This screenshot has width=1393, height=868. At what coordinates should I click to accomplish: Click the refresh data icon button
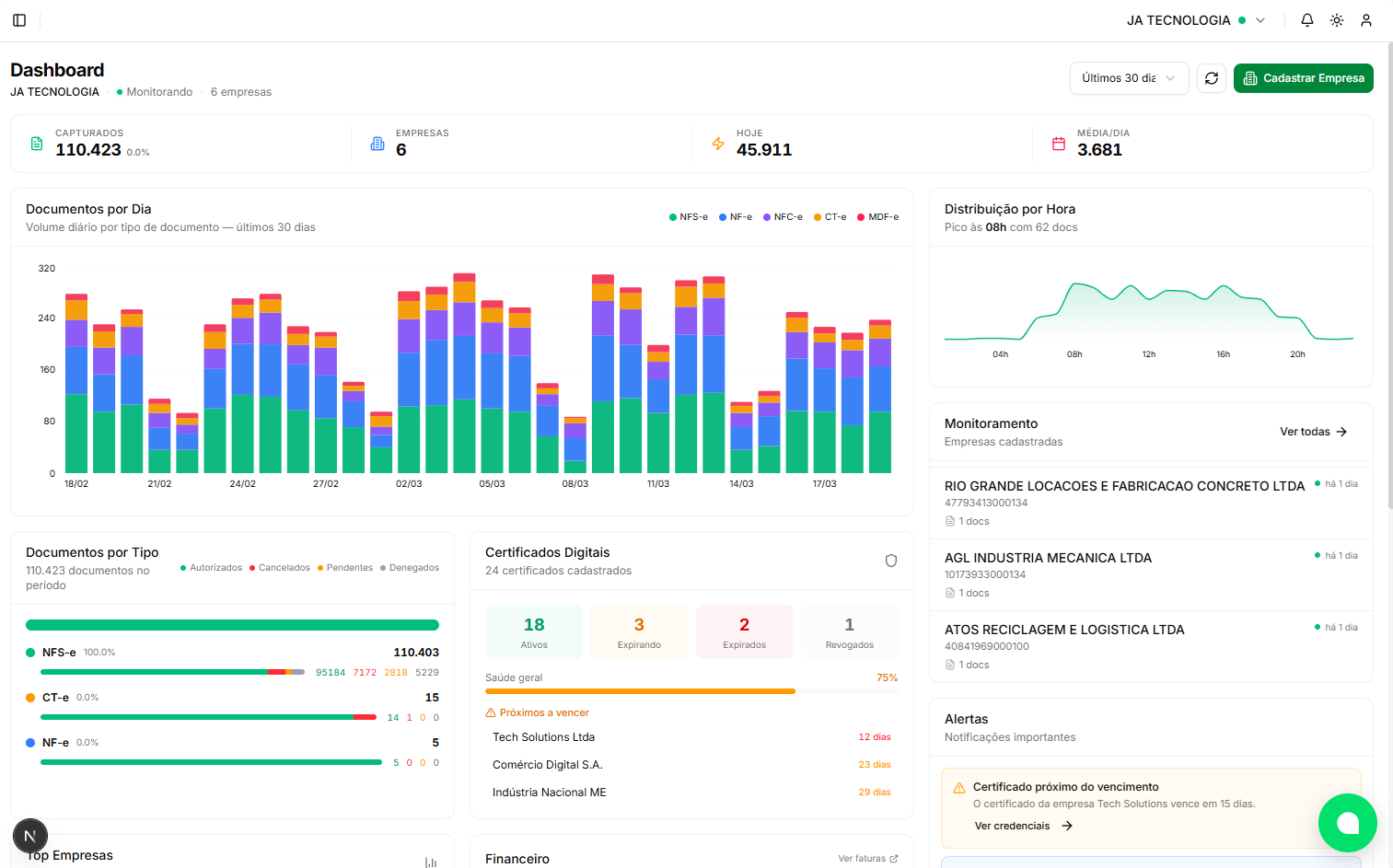coord(1212,78)
